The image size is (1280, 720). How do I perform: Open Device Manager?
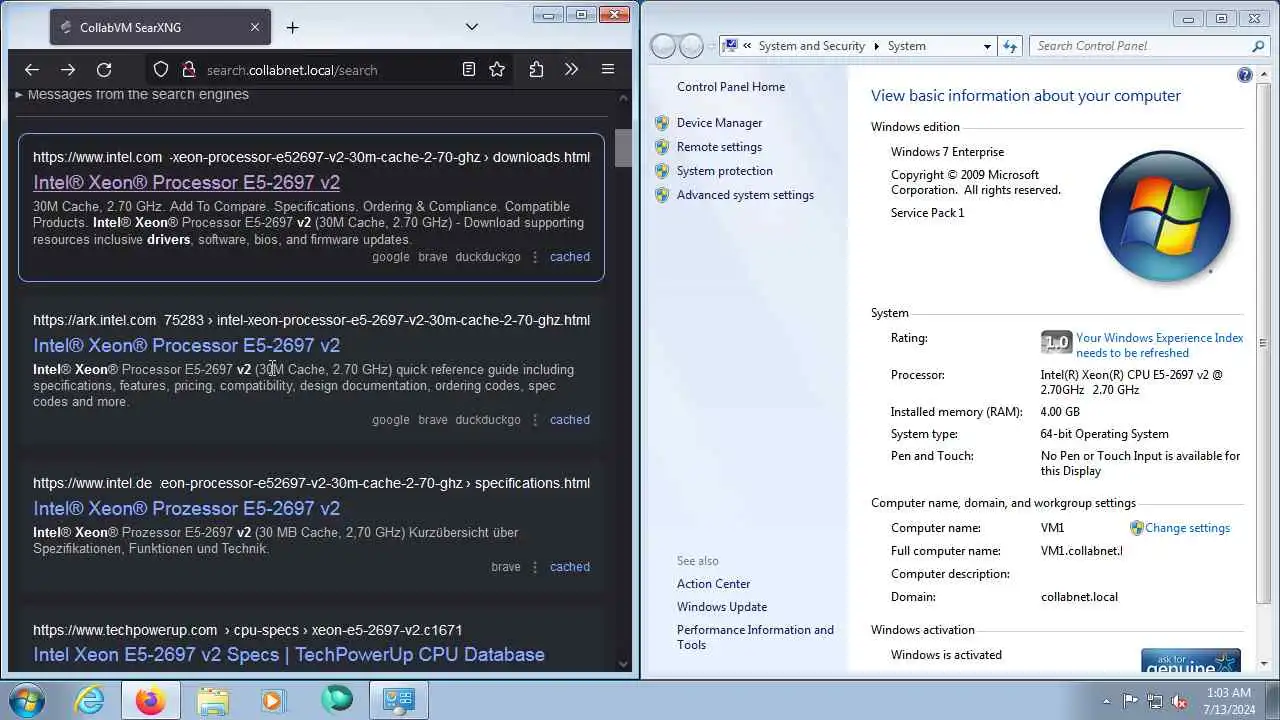coord(719,123)
